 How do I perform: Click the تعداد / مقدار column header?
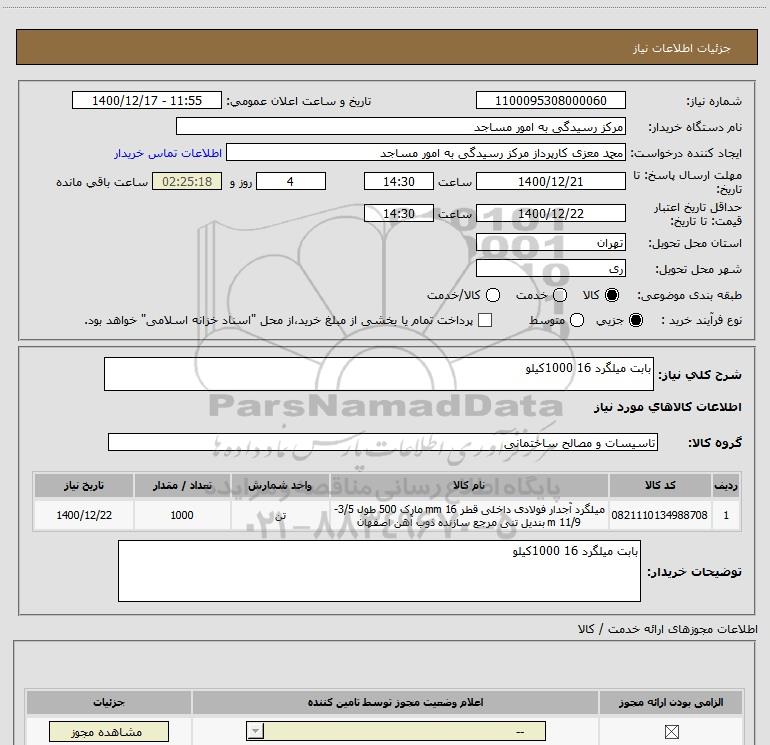[182, 485]
